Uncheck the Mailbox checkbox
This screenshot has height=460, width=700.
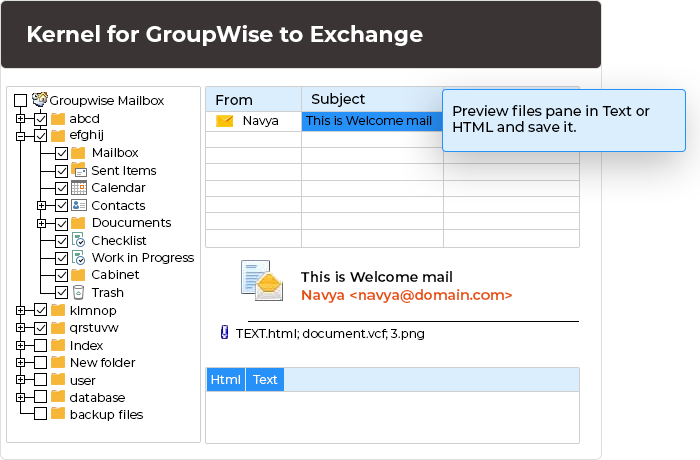click(x=62, y=153)
